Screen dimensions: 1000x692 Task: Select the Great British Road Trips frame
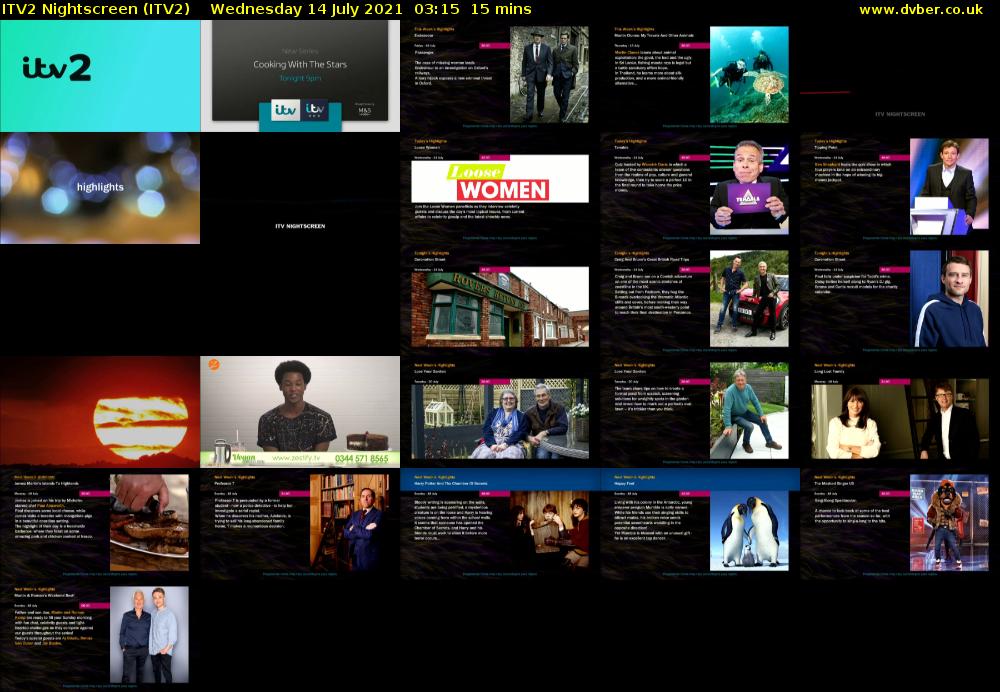700,300
